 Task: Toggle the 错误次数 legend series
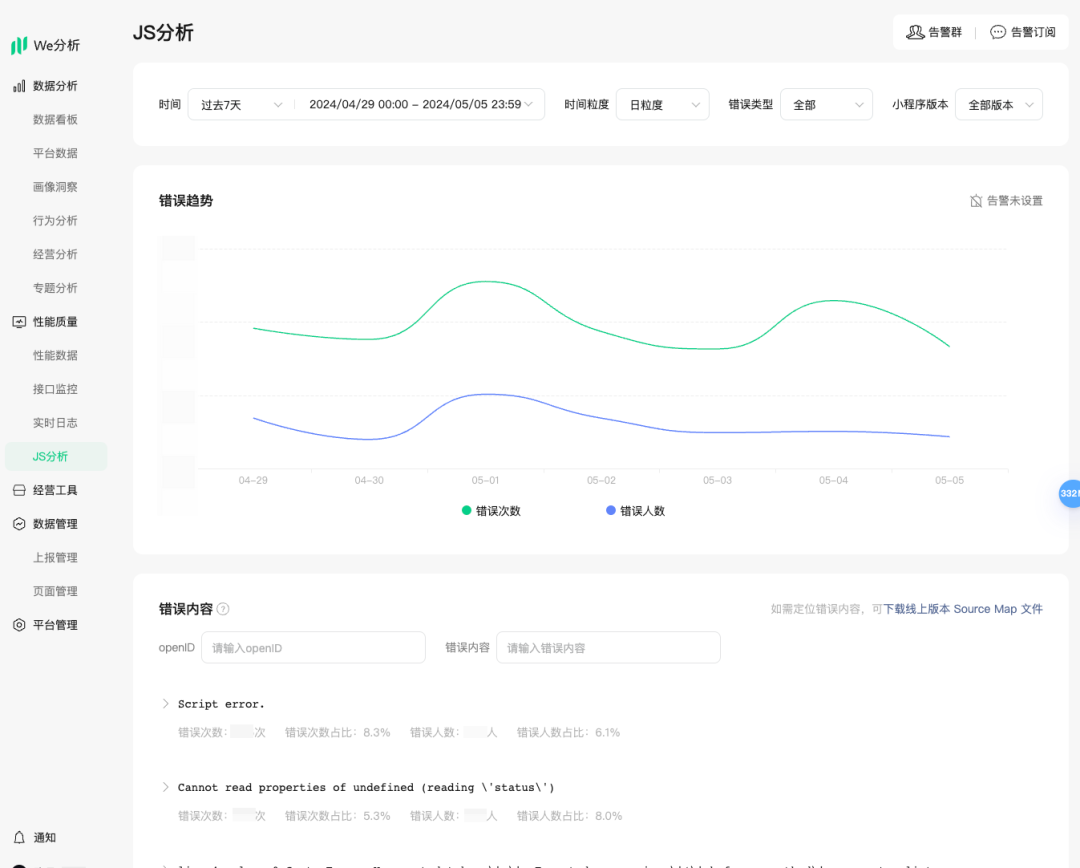pos(491,510)
